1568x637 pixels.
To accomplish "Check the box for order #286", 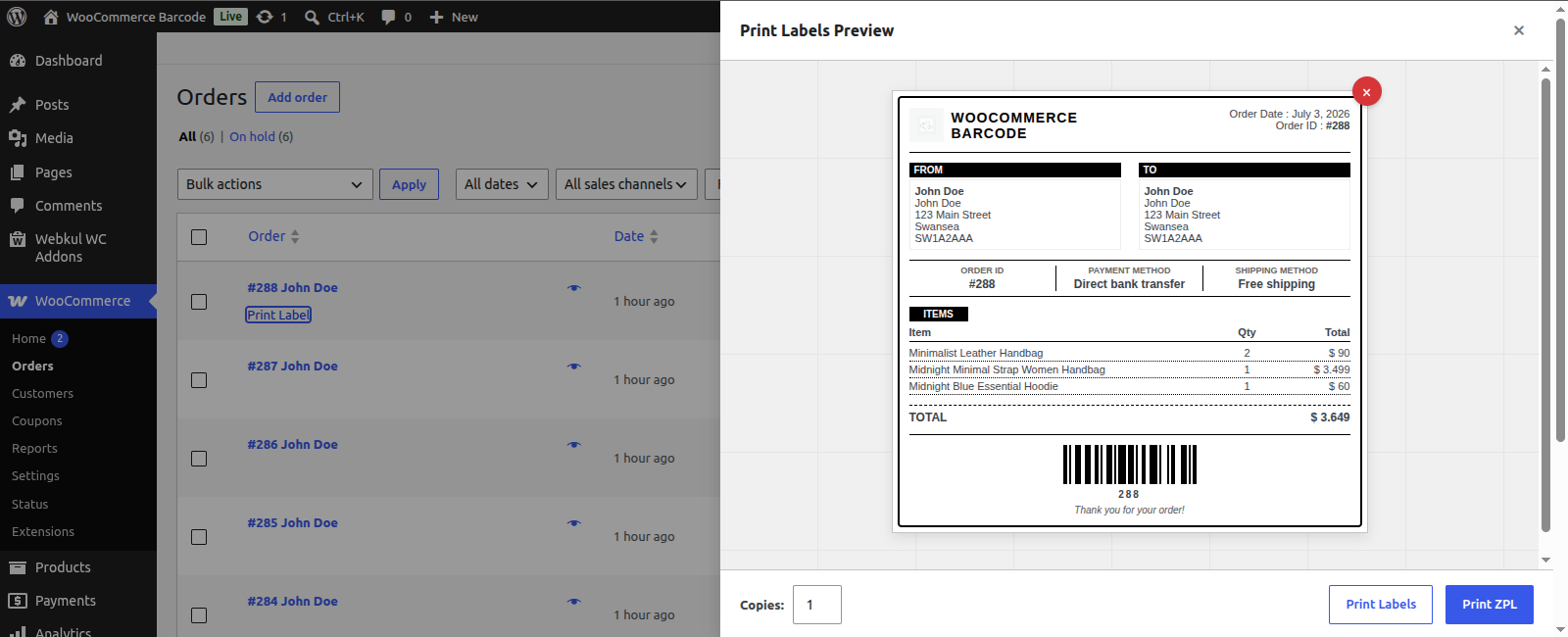I will click(199, 459).
